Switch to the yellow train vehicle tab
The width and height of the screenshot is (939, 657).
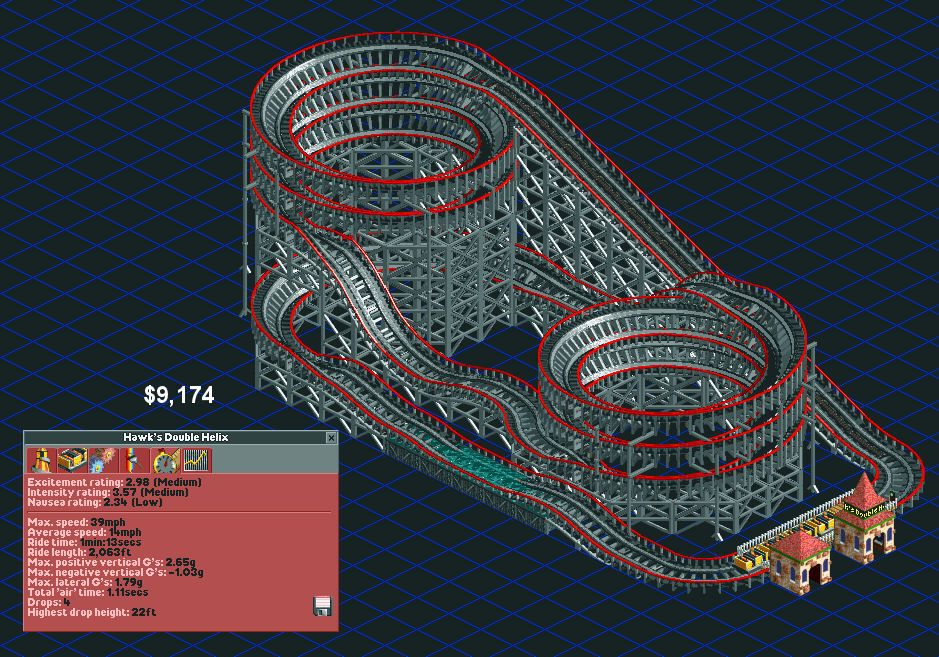72,461
